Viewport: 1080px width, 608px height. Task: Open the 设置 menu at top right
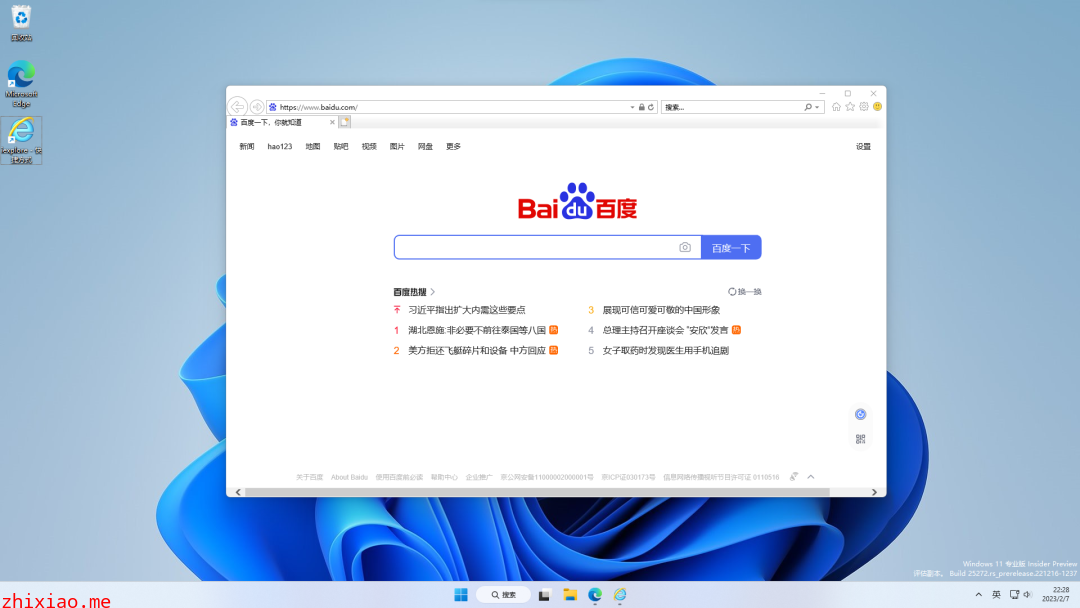pos(863,147)
